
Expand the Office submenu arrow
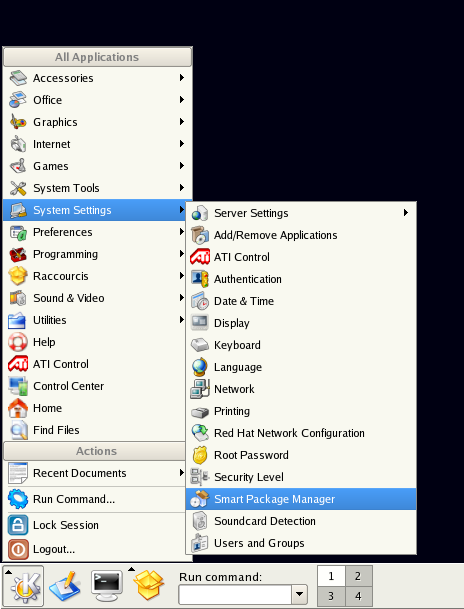181,99
